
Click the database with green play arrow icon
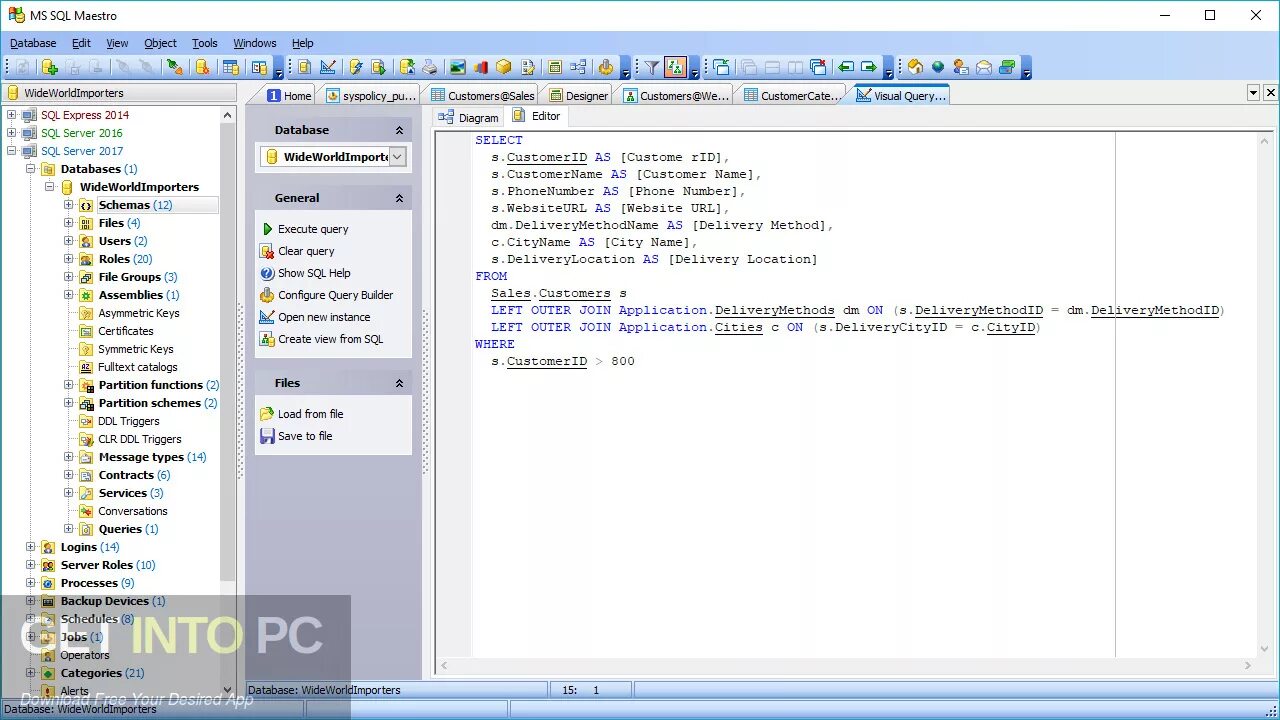(378, 67)
